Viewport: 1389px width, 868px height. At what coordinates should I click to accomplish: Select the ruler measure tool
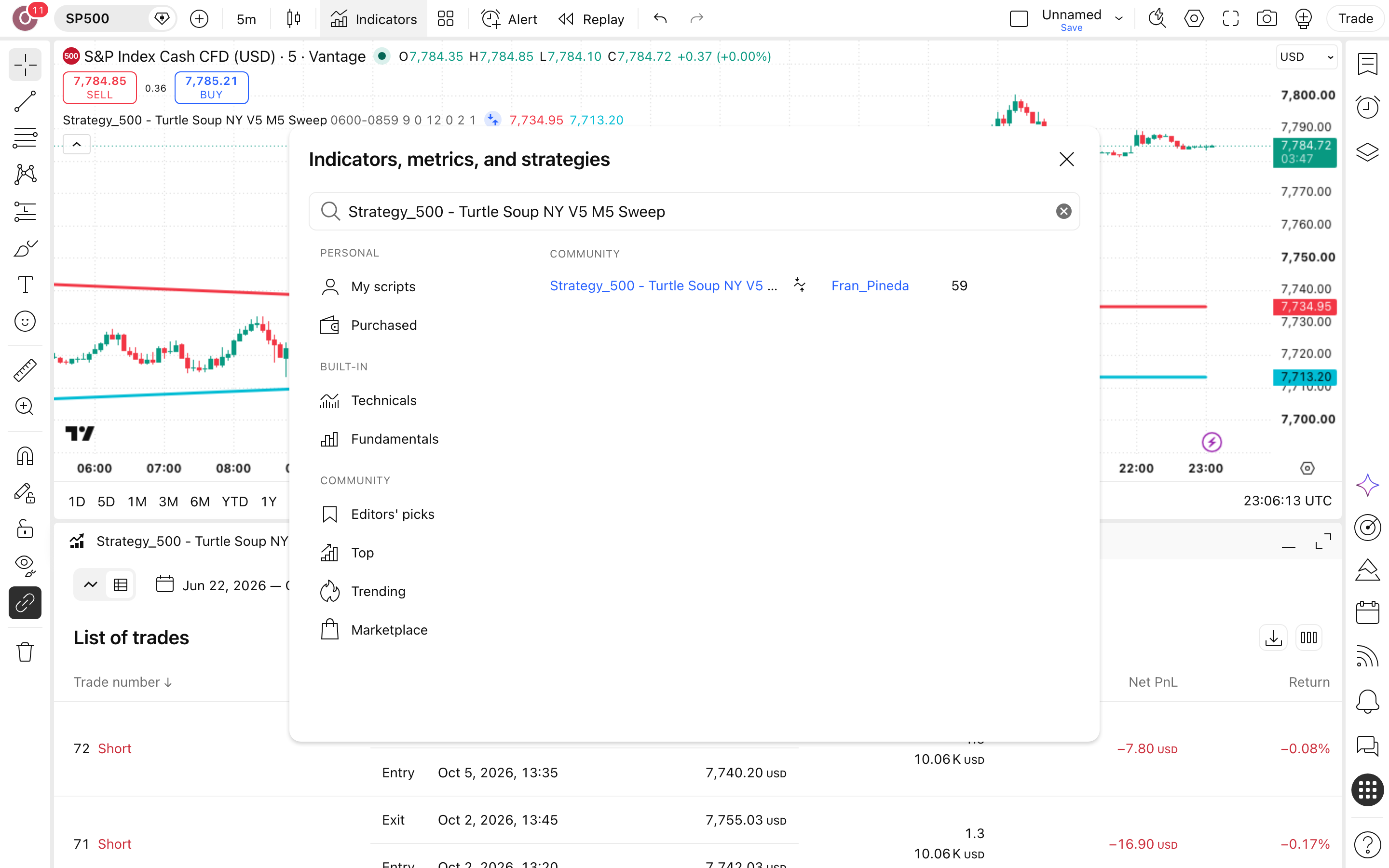[x=25, y=370]
